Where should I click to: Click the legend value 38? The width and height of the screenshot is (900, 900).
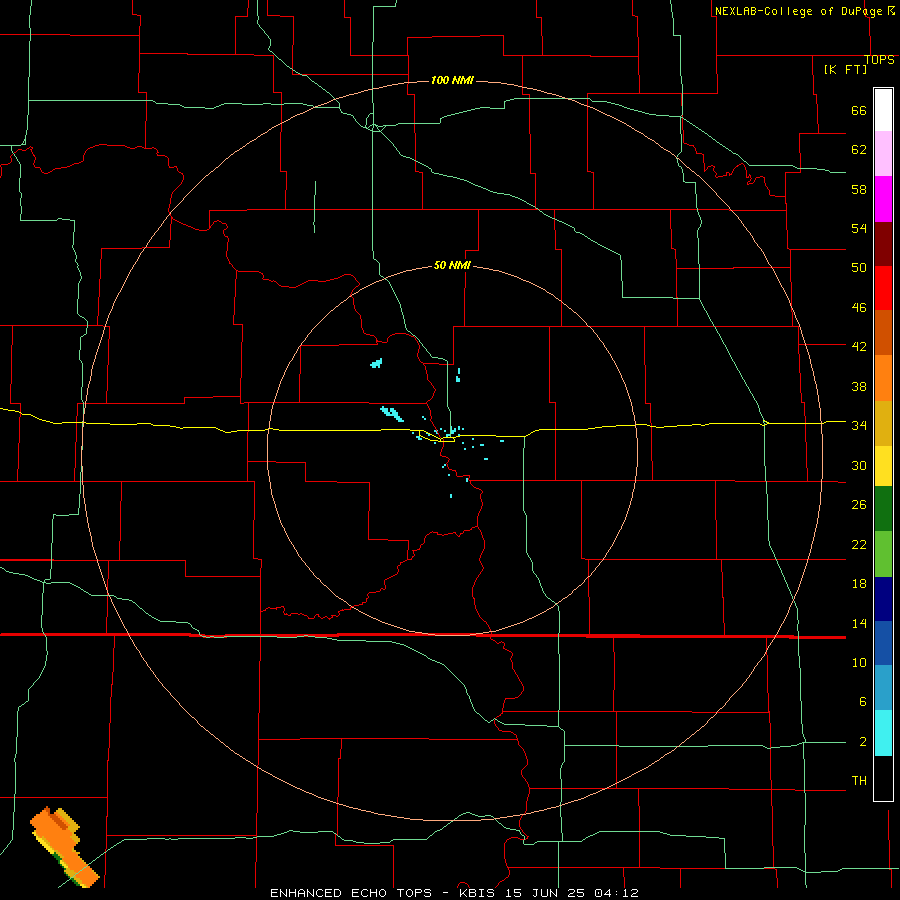(859, 386)
